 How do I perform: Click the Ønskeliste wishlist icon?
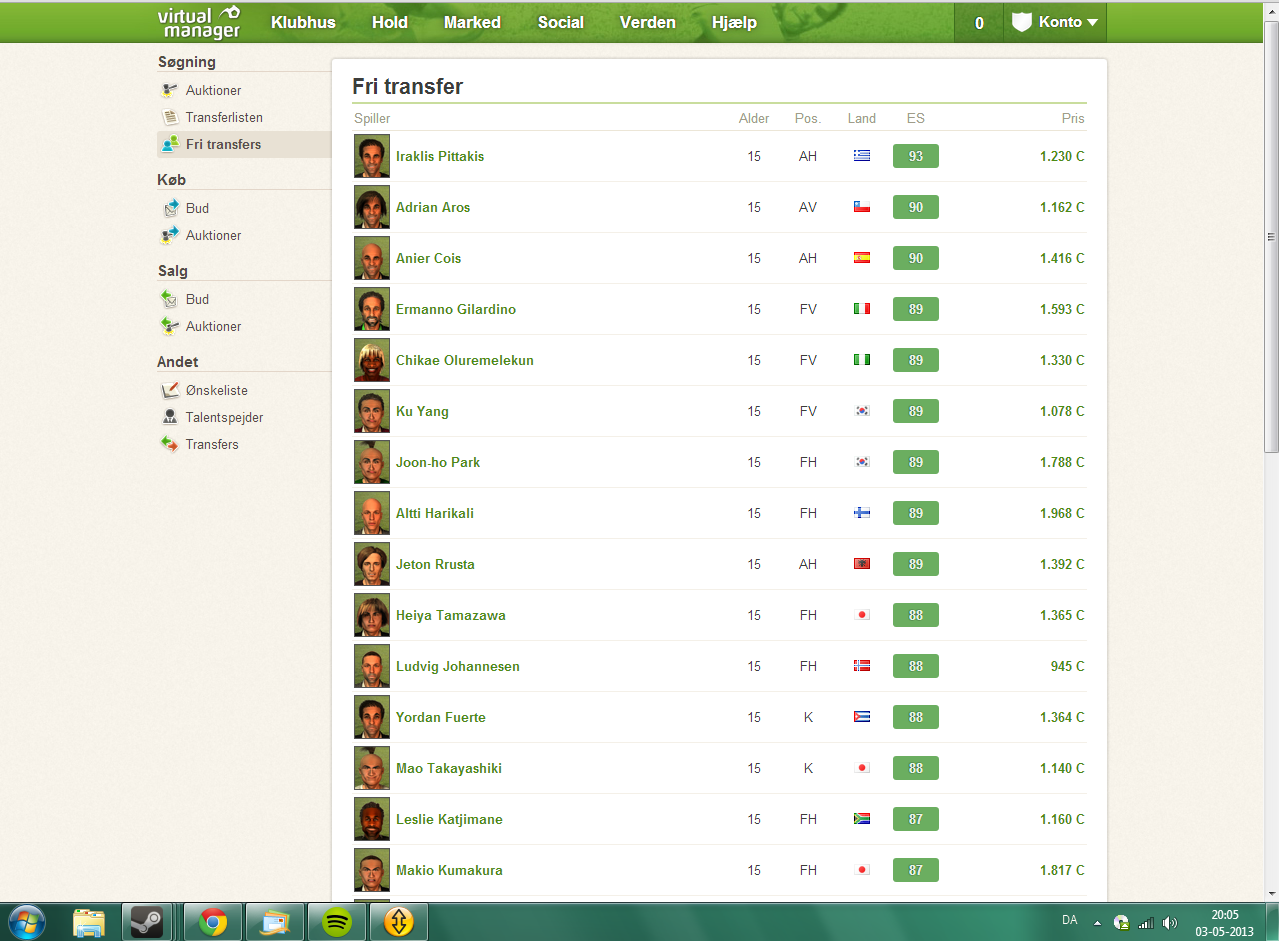click(170, 390)
